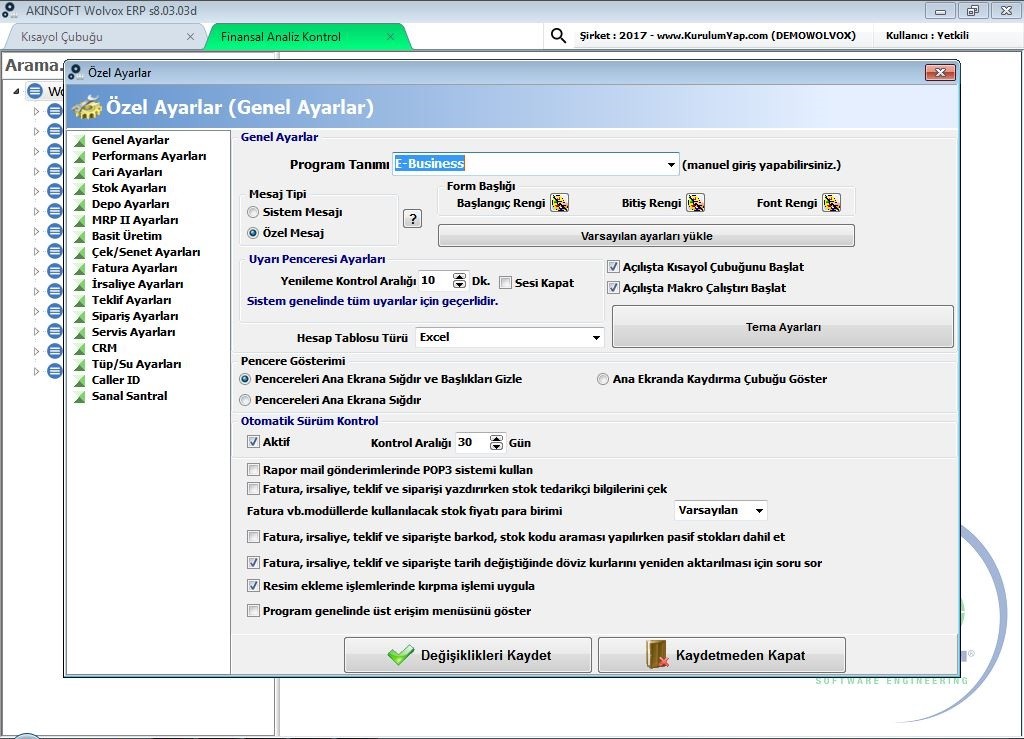Click the green icon beside Teklif Ayarları

[80, 300]
